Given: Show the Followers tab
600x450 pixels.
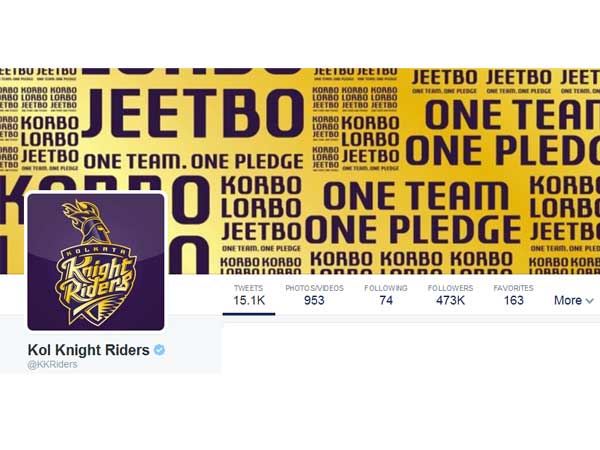Looking at the screenshot, I should pos(450,295).
